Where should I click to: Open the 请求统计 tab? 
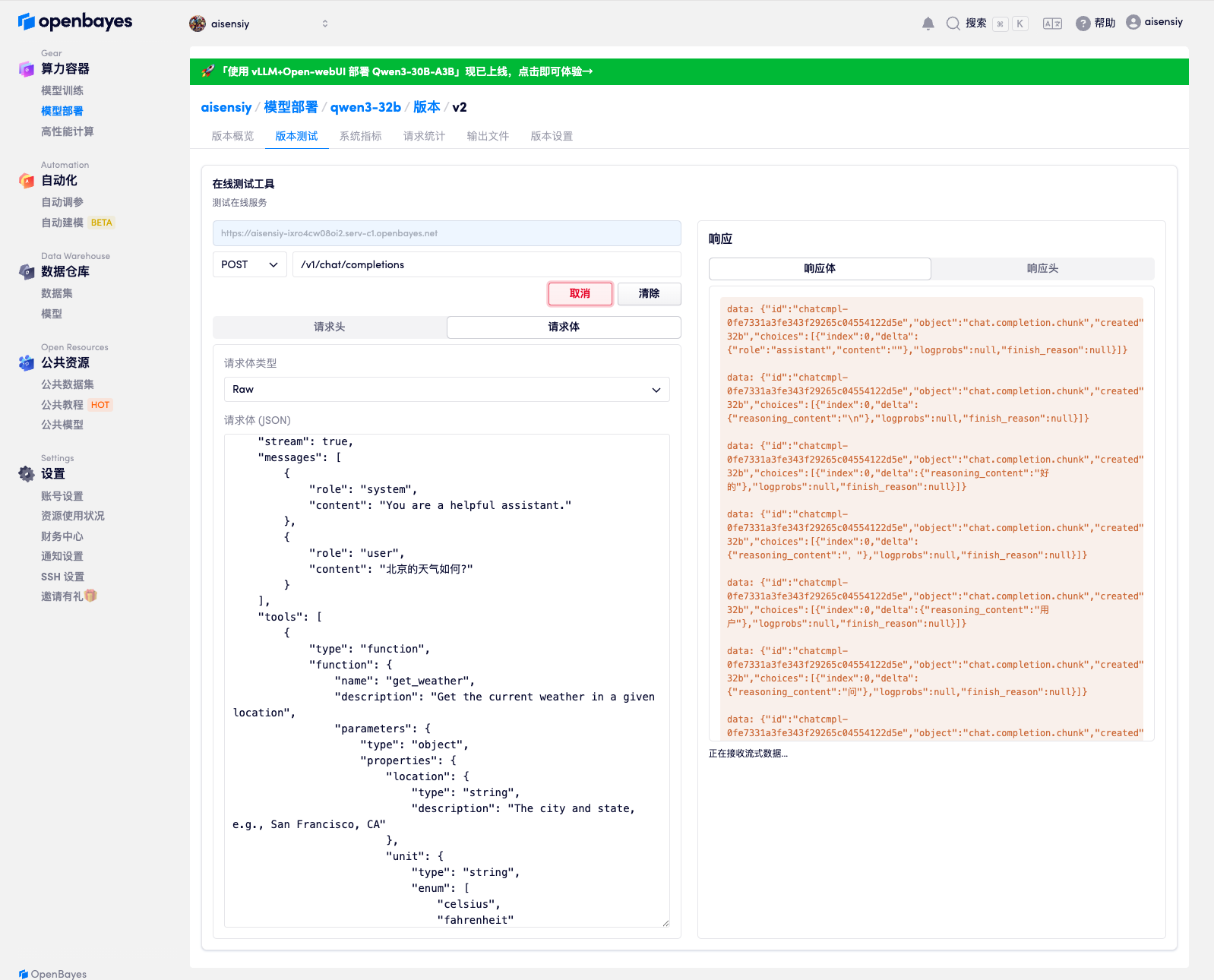pyautogui.click(x=424, y=136)
